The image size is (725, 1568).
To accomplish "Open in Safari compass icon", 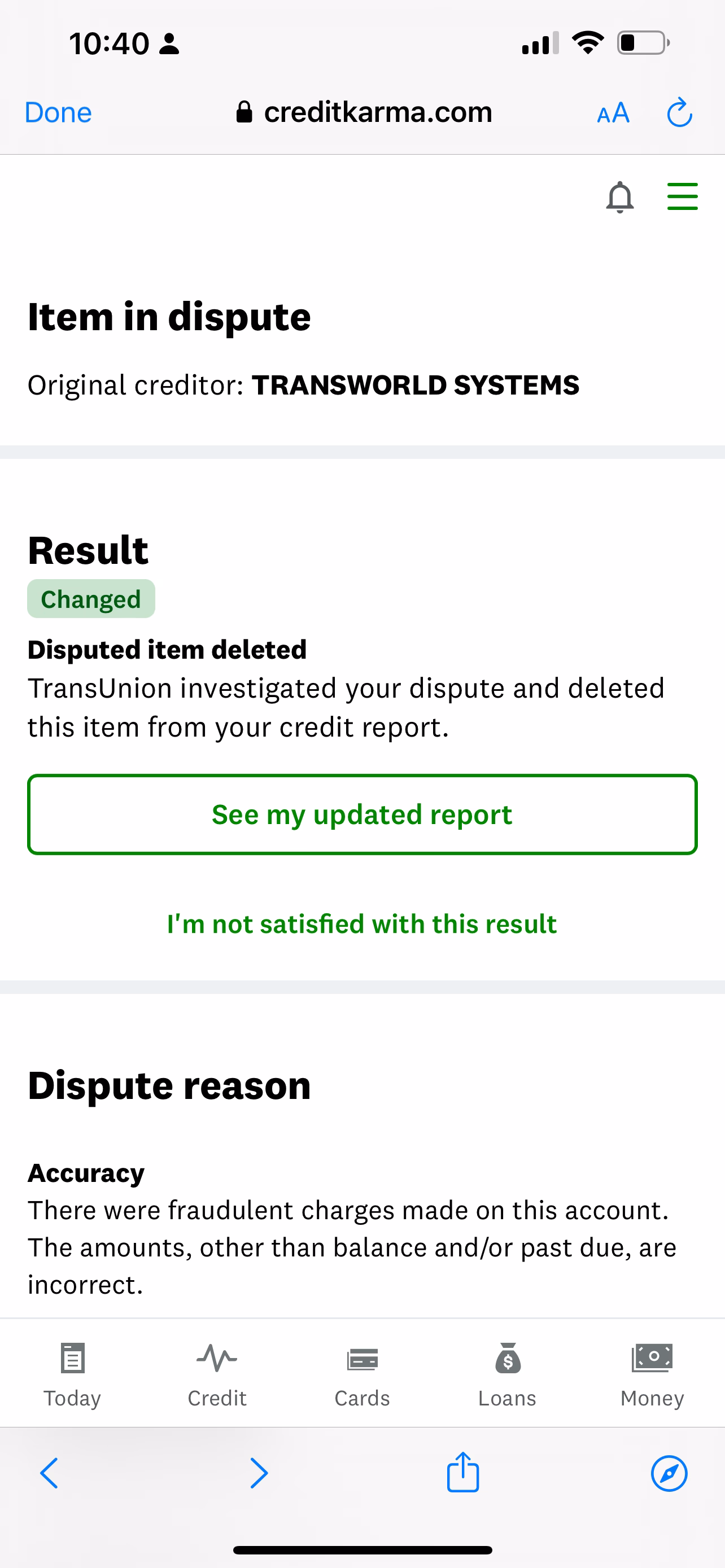I will [x=669, y=1474].
